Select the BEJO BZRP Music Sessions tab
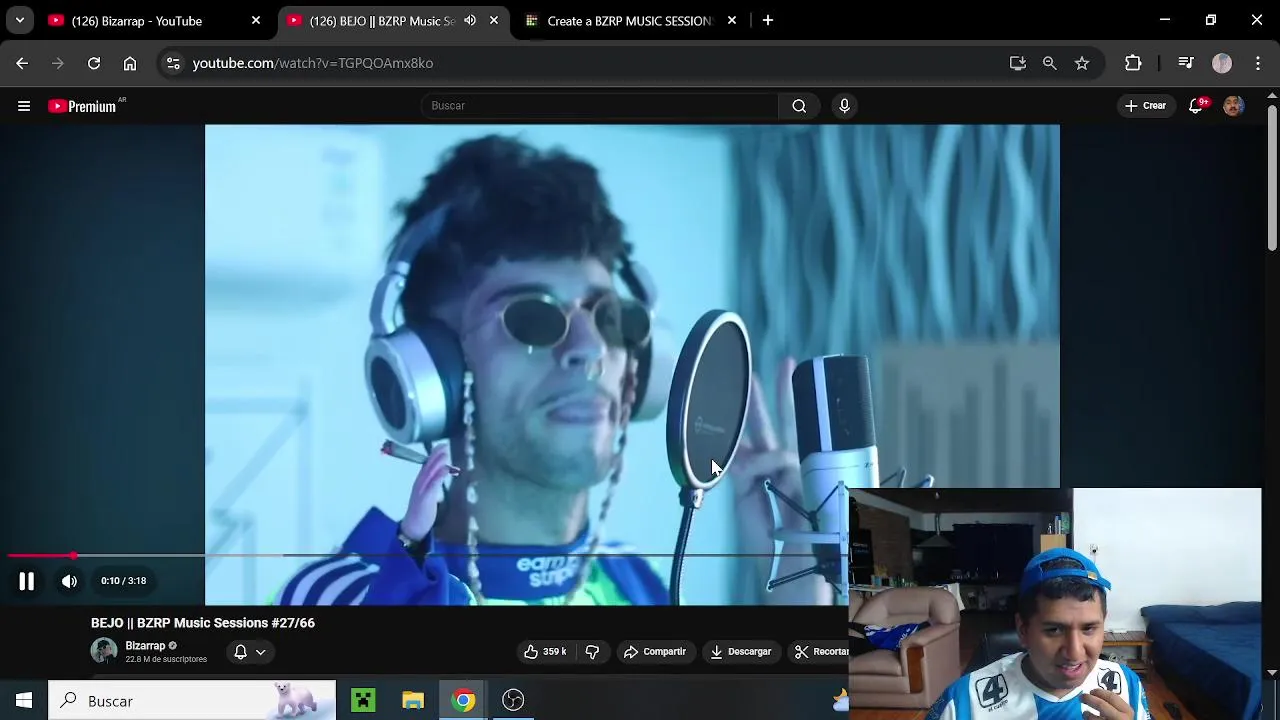This screenshot has width=1280, height=720. tap(382, 21)
